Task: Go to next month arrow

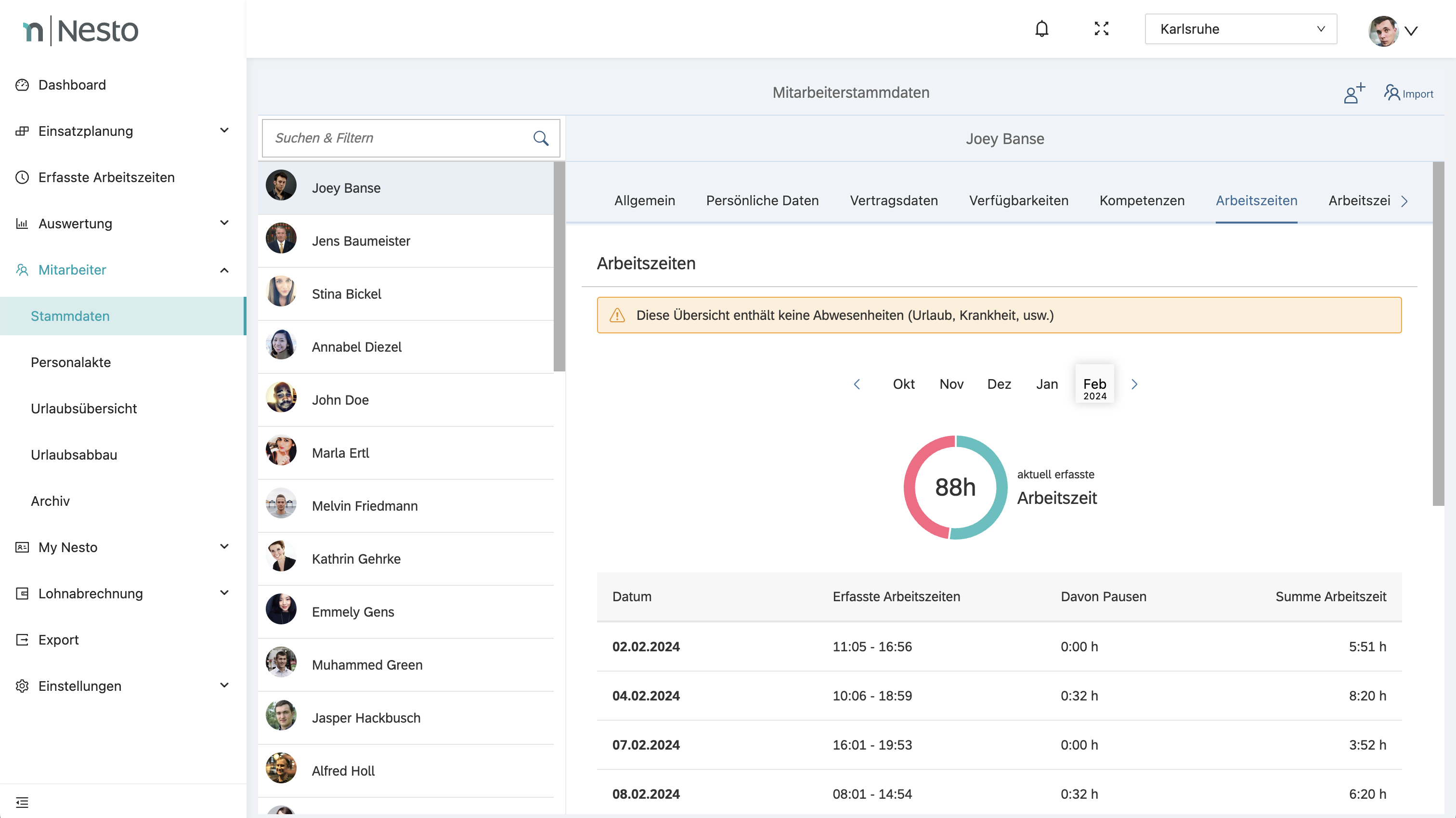Action: pos(1134,384)
